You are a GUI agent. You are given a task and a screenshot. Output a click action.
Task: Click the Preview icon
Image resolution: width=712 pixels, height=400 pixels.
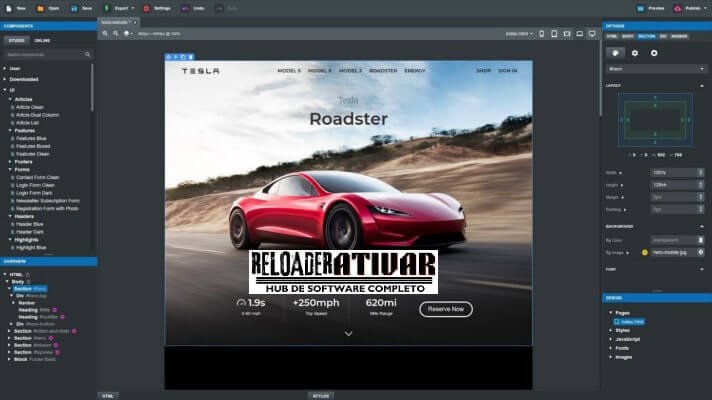(x=641, y=8)
